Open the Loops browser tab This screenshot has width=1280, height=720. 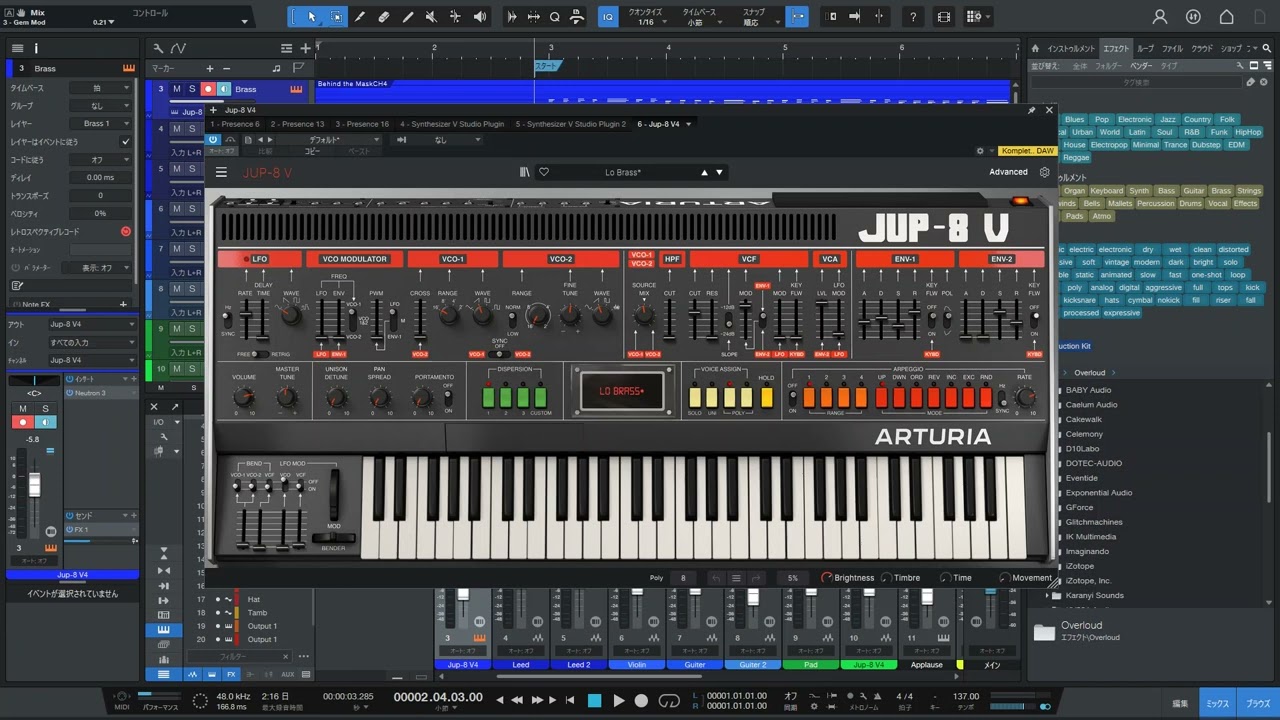tap(1144, 48)
